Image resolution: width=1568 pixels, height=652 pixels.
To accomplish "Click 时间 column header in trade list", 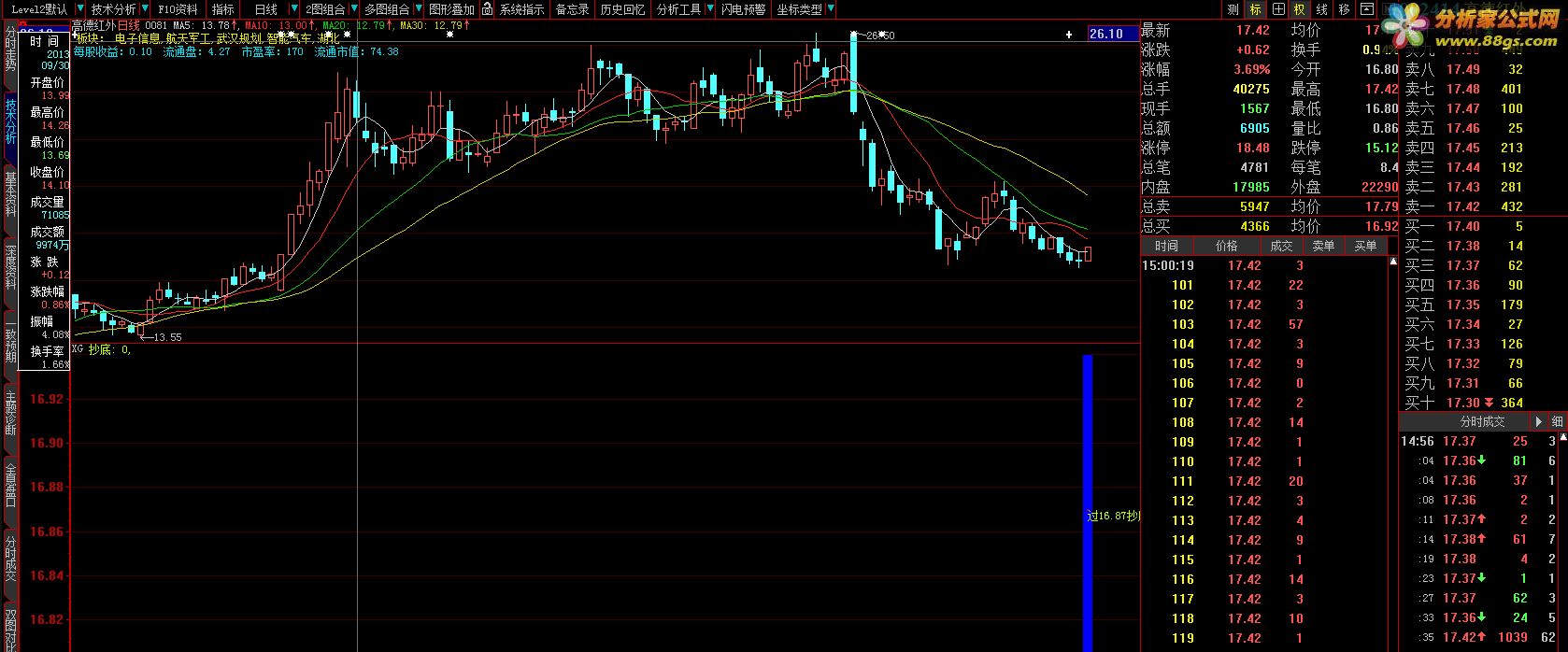I will pyautogui.click(x=1166, y=246).
